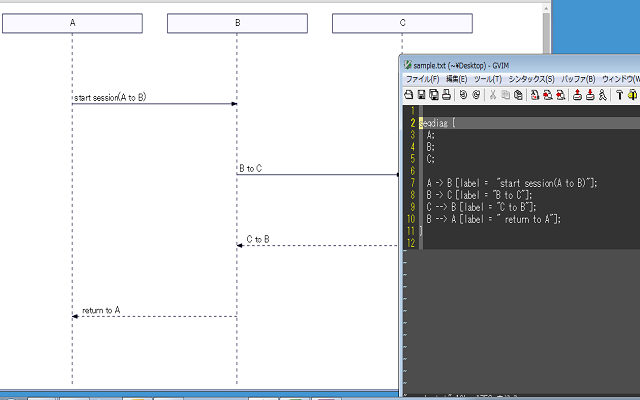Screen dimensions: 640x400
Task: Click the Find Previous arrow icon
Action: pyautogui.click(x=560, y=95)
